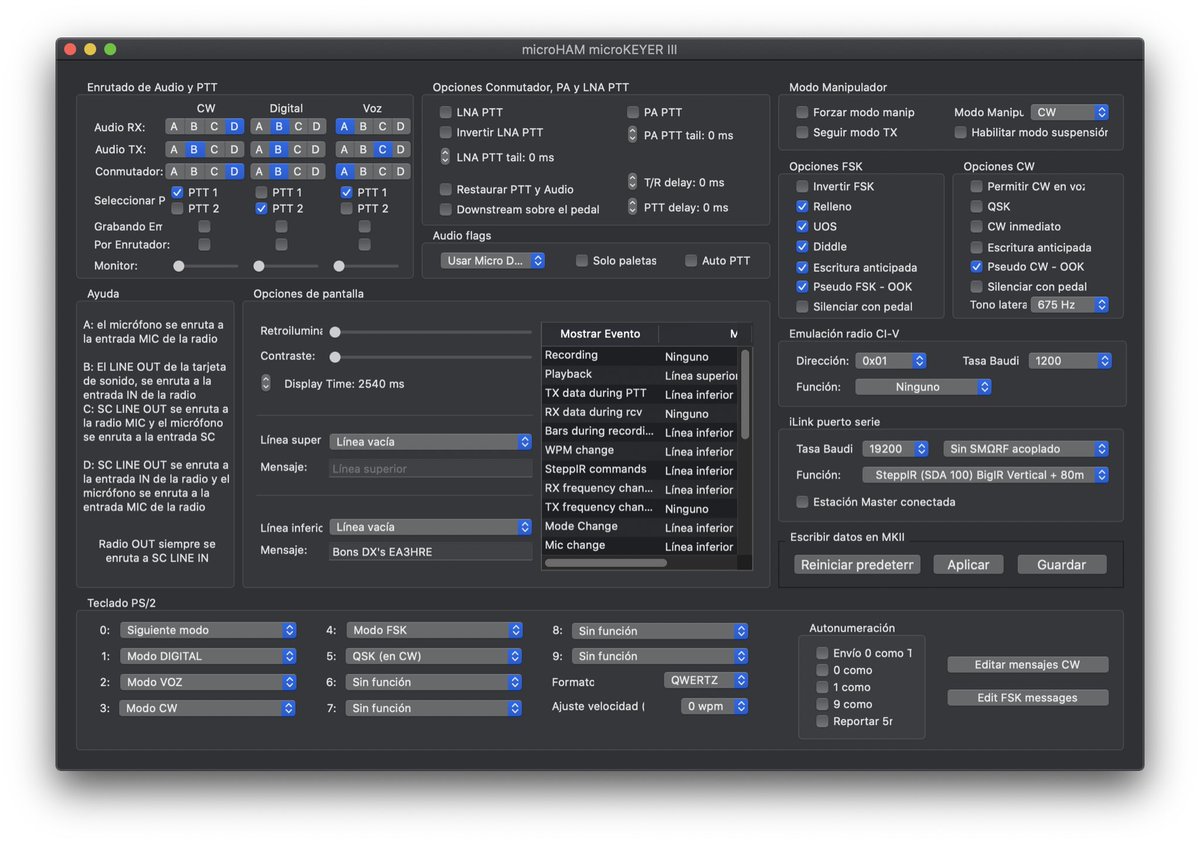Viewport: 1200px width, 845px height.
Task: Uncheck the Relleno FSK option
Action: (802, 206)
